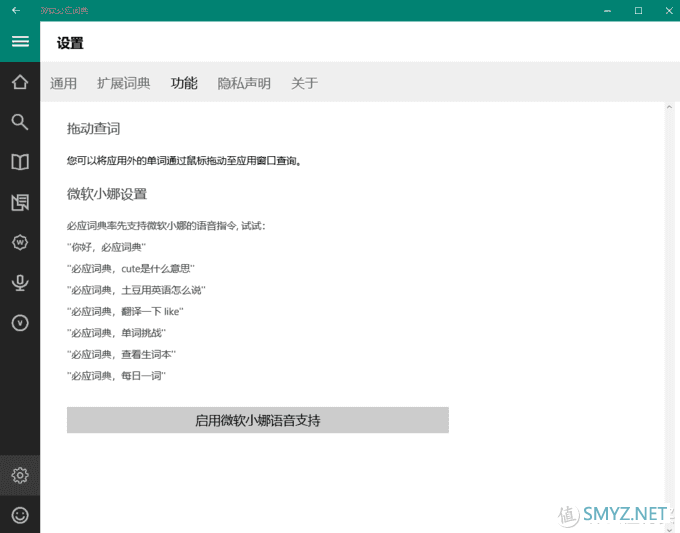Open the search magnifier in sidebar
Viewport: 680px width, 533px height.
click(x=20, y=122)
